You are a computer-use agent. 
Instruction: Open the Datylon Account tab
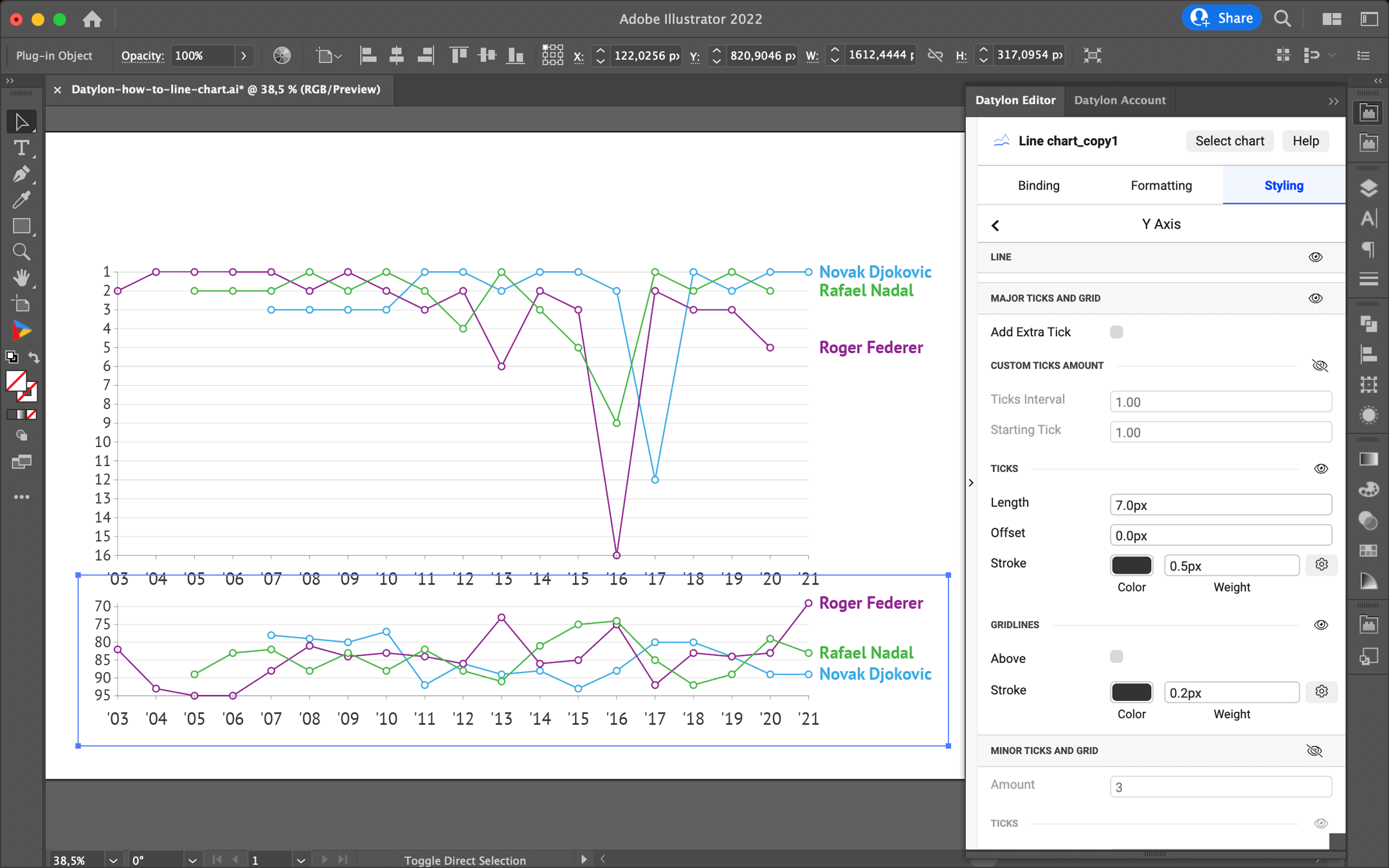pyautogui.click(x=1119, y=100)
